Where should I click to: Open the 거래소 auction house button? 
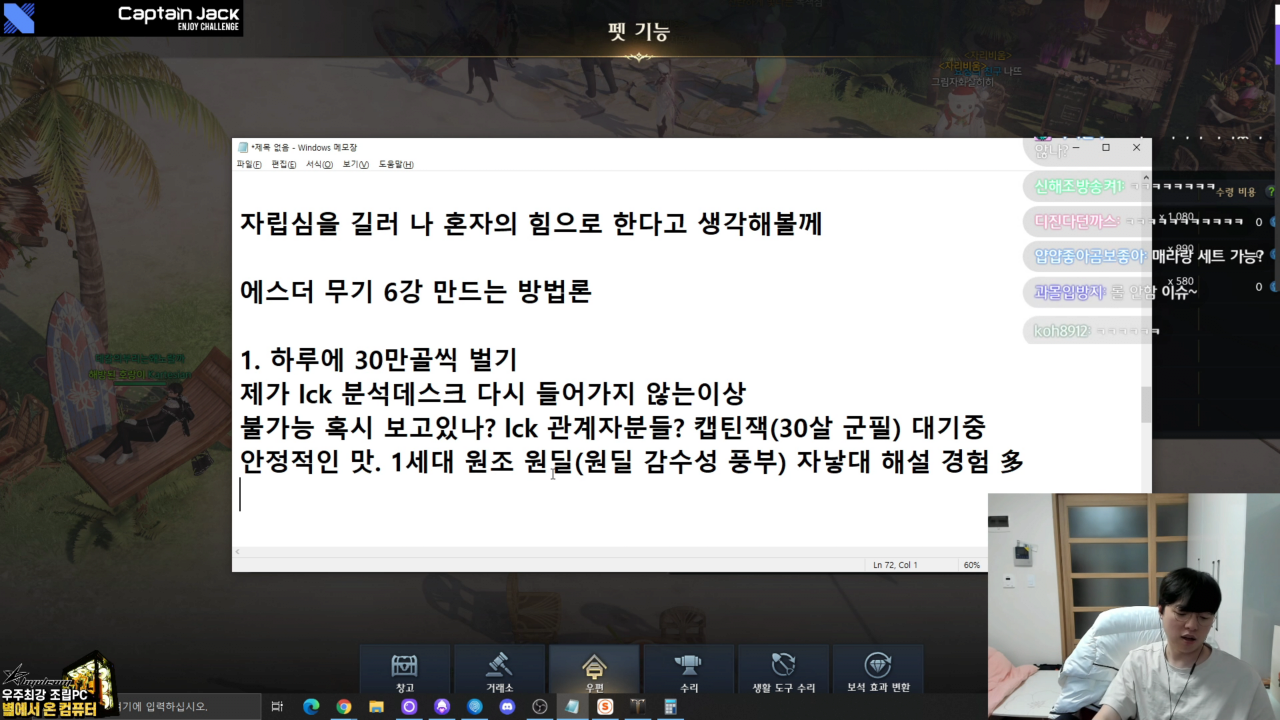click(x=499, y=670)
